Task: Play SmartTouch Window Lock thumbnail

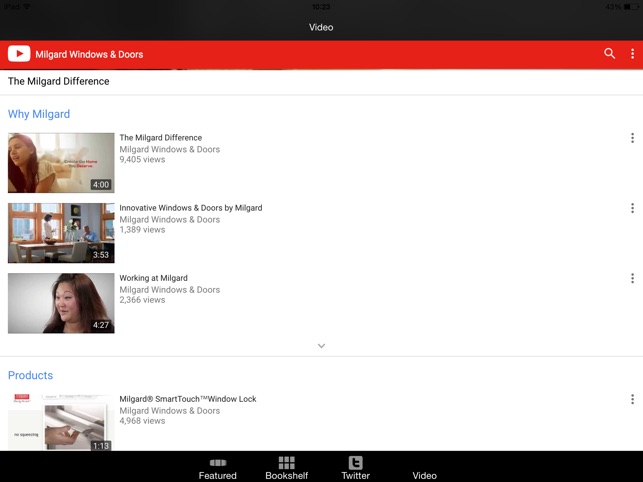Action: 61,422
